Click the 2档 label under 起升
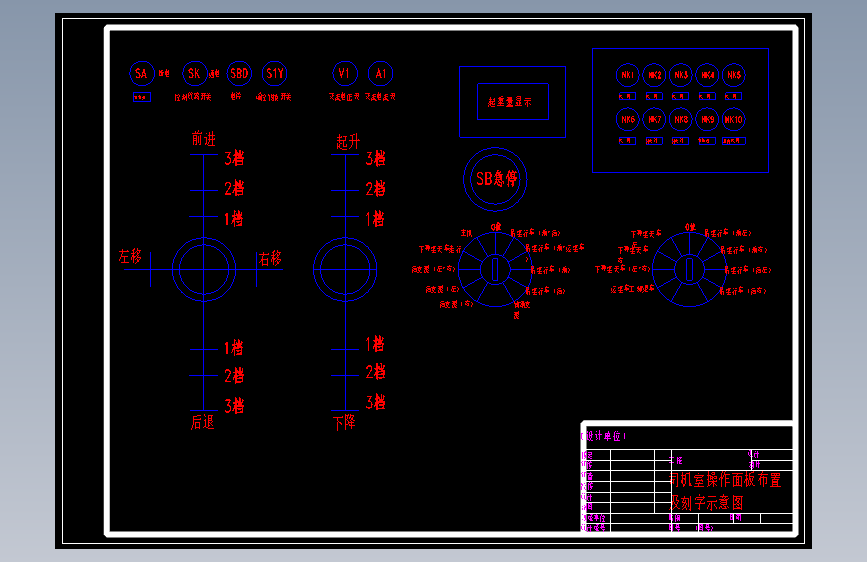The image size is (867, 562). point(375,189)
